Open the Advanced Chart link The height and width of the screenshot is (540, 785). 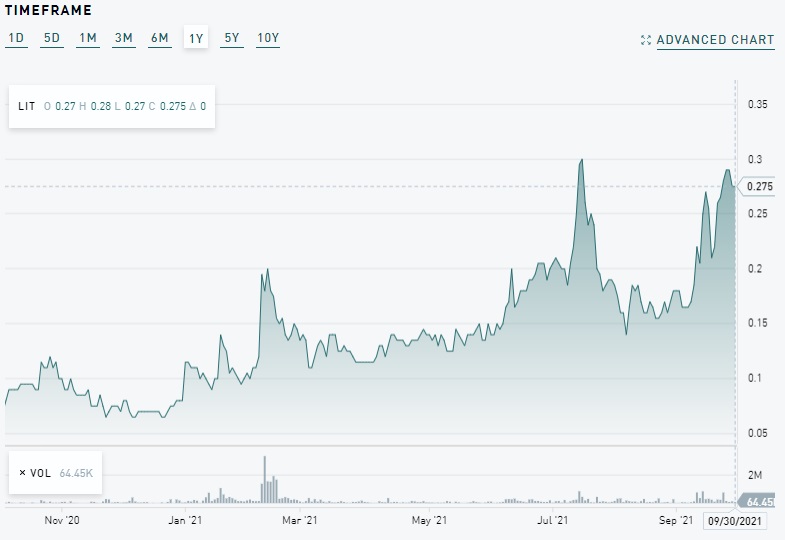pyautogui.click(x=715, y=40)
